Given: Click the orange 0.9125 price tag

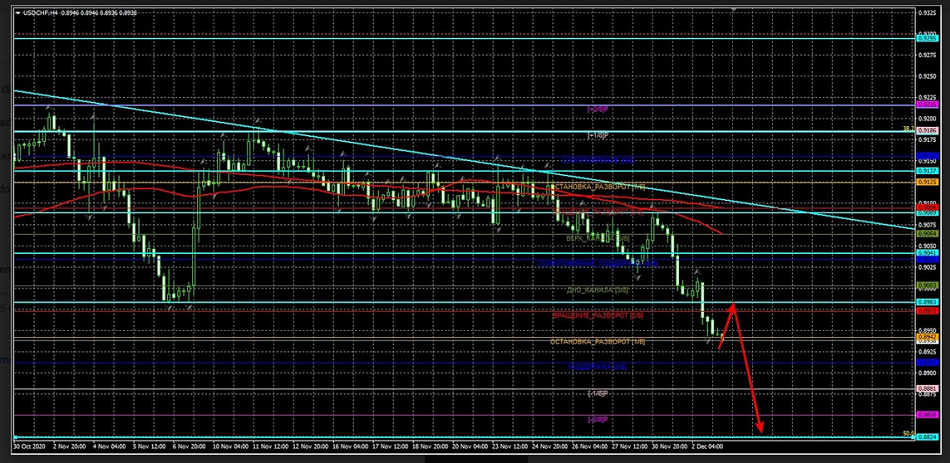Looking at the screenshot, I should (927, 182).
